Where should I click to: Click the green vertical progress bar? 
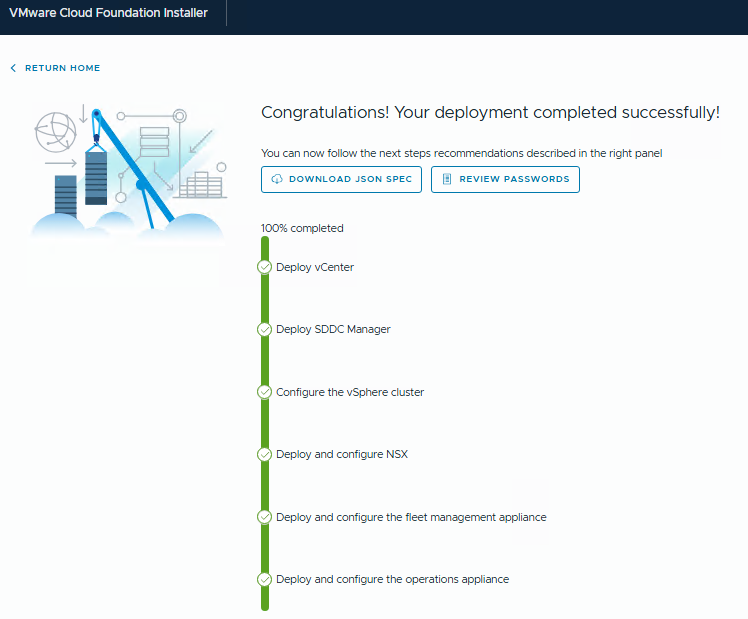(x=265, y=485)
